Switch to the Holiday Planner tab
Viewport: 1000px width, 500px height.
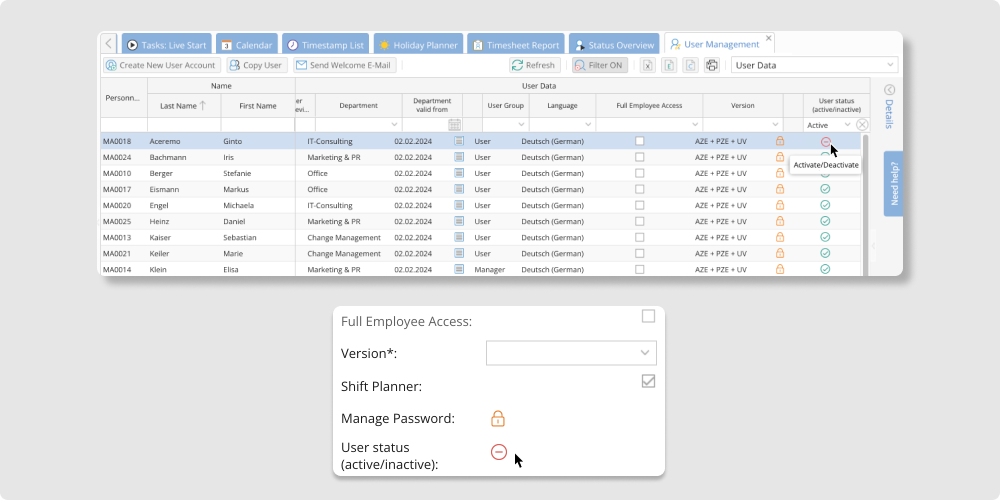coord(418,45)
